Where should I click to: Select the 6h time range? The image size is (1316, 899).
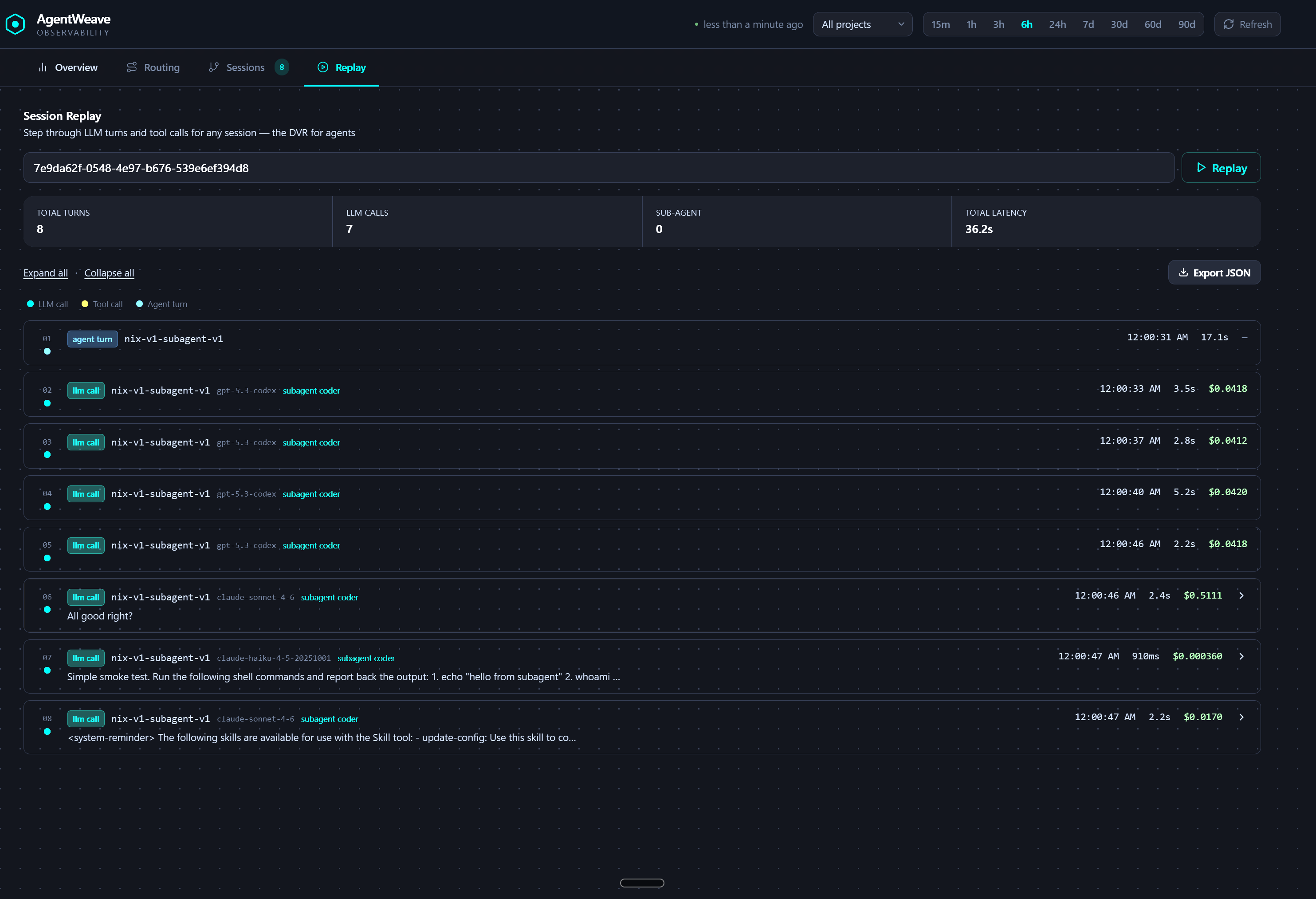tap(1027, 24)
